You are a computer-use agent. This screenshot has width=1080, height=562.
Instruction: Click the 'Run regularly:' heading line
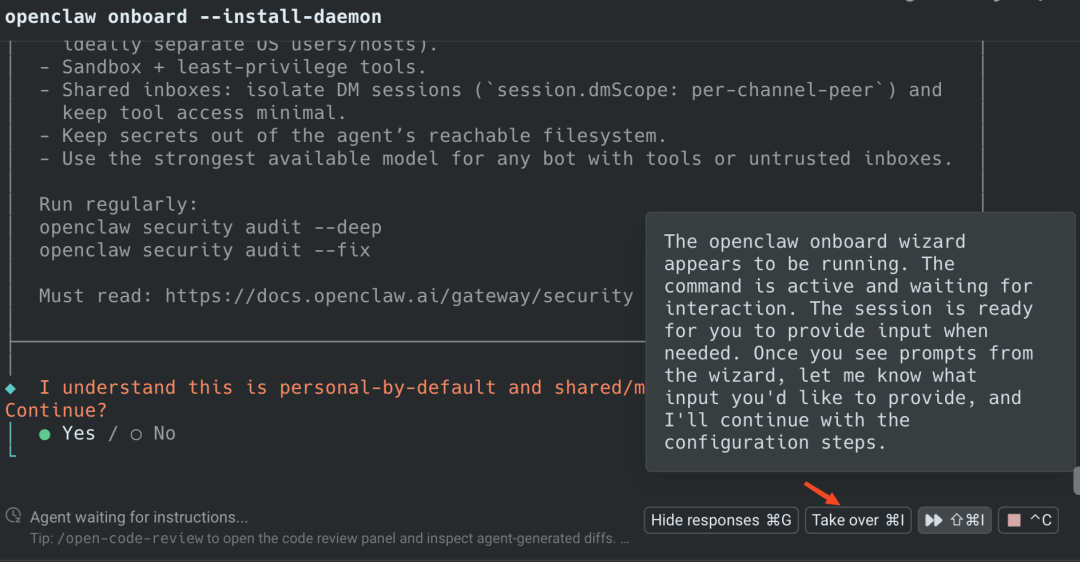pos(112,204)
